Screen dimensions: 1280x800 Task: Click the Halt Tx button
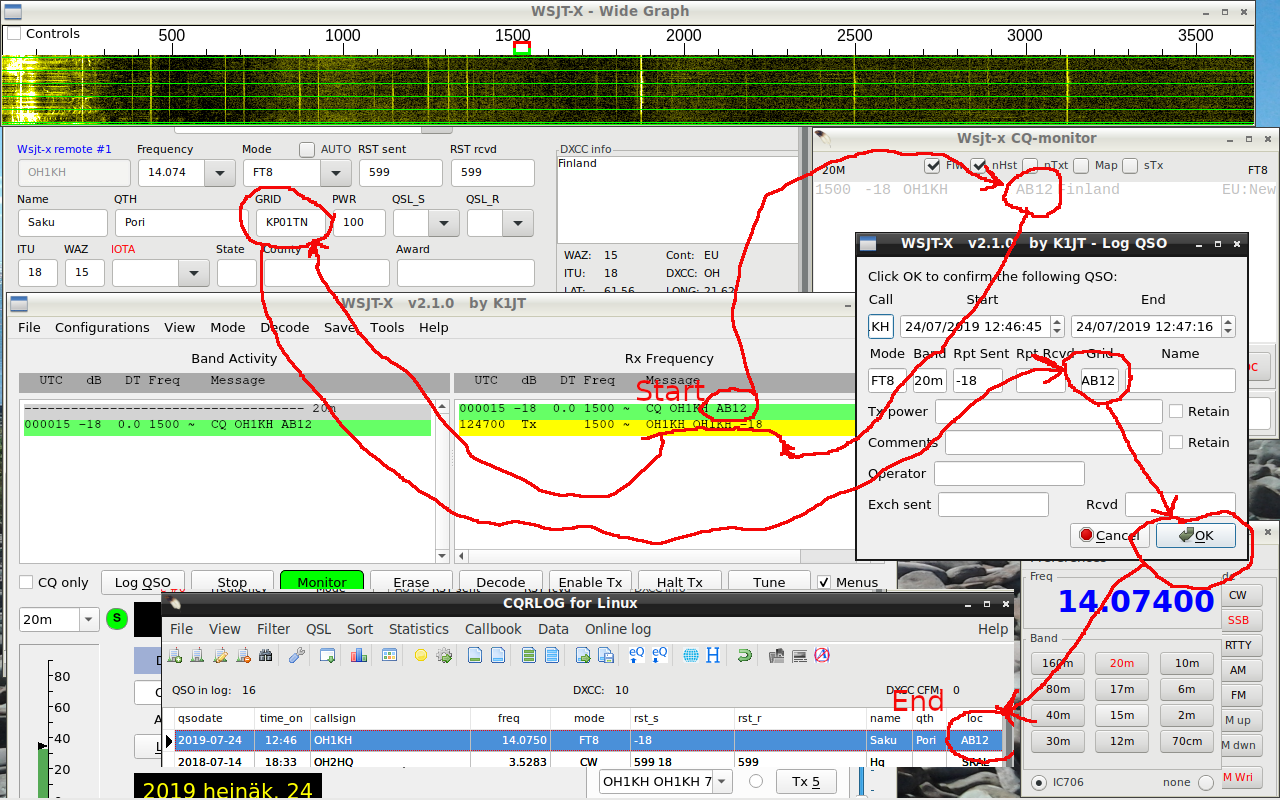[680, 582]
